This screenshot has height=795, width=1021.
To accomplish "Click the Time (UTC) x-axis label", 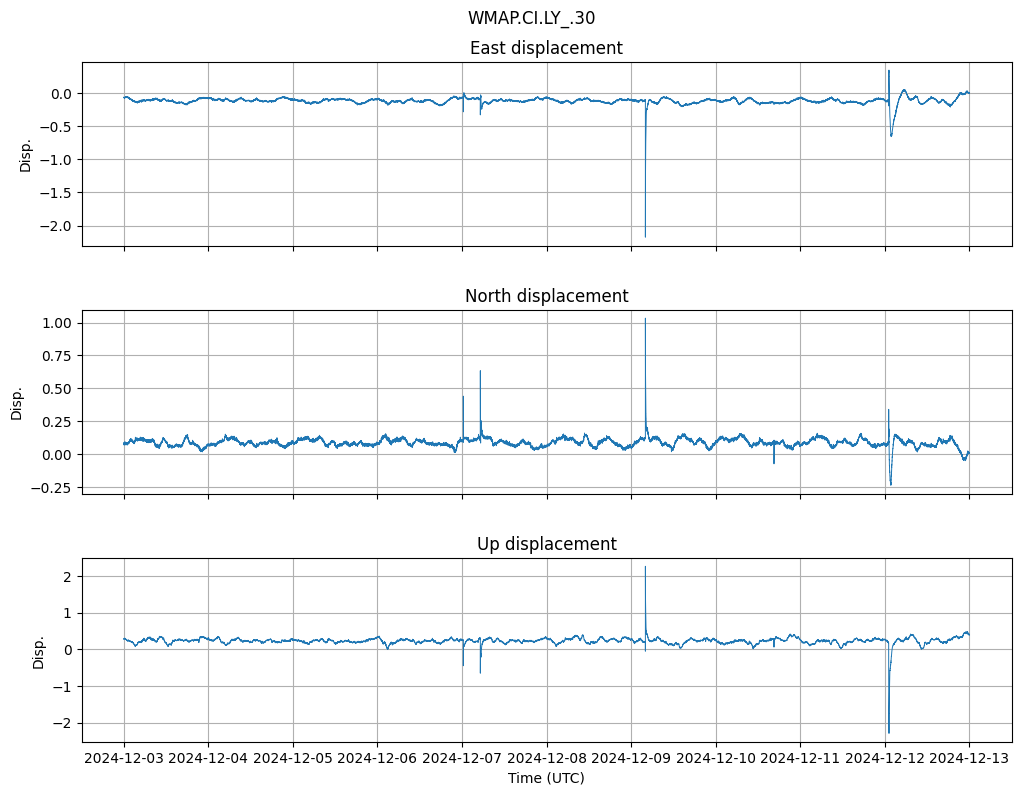I will (546, 778).
